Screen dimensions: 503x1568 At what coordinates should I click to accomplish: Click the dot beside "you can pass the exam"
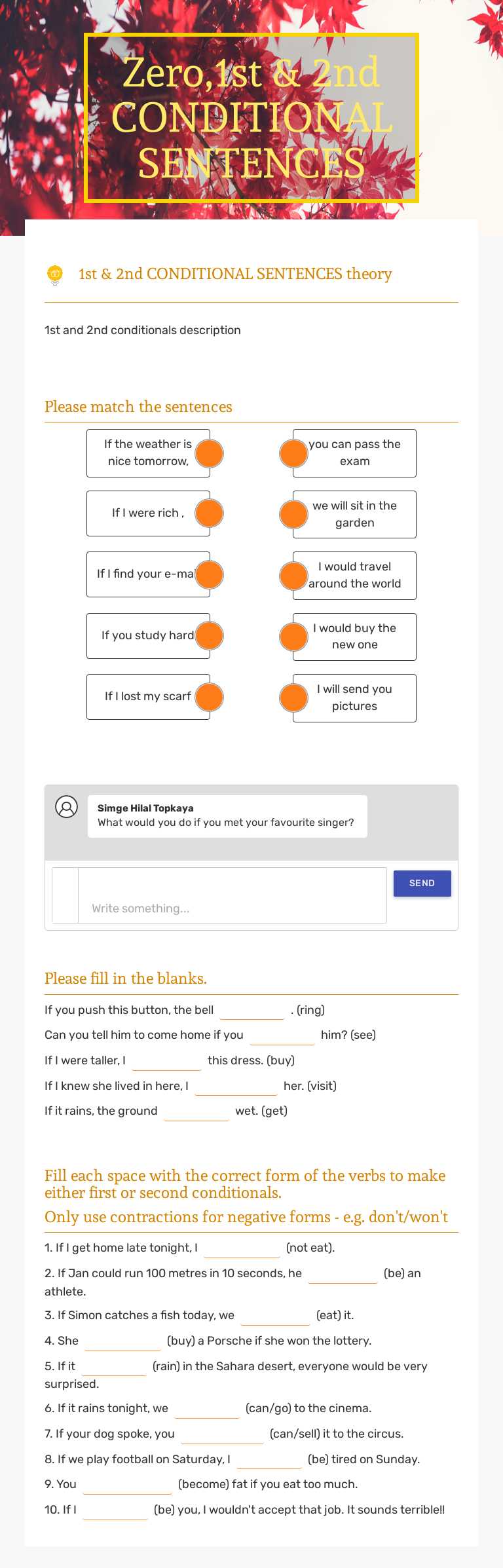(x=293, y=453)
